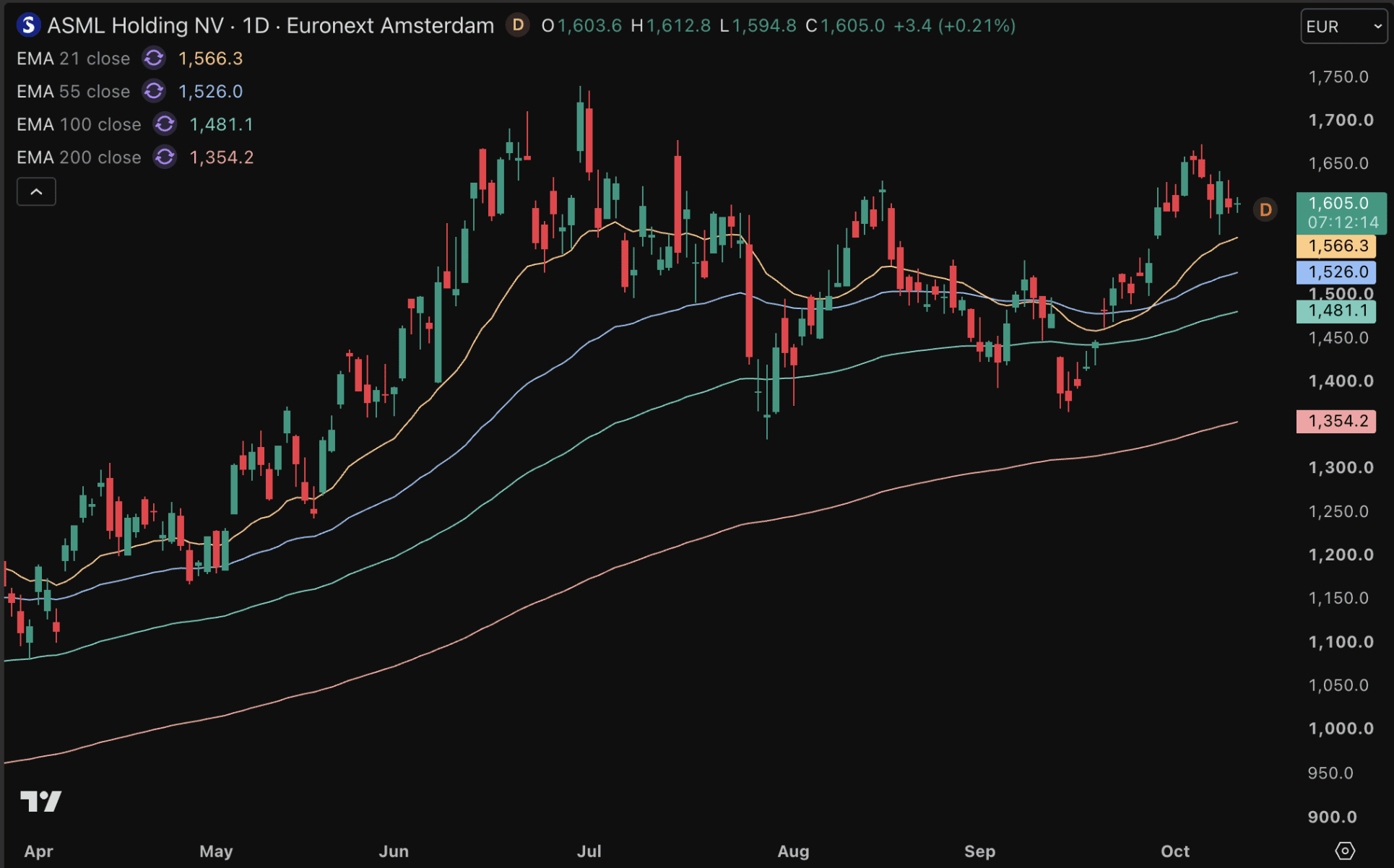Click the Sep label on time axis
This screenshot has height=868, width=1394.
[980, 851]
